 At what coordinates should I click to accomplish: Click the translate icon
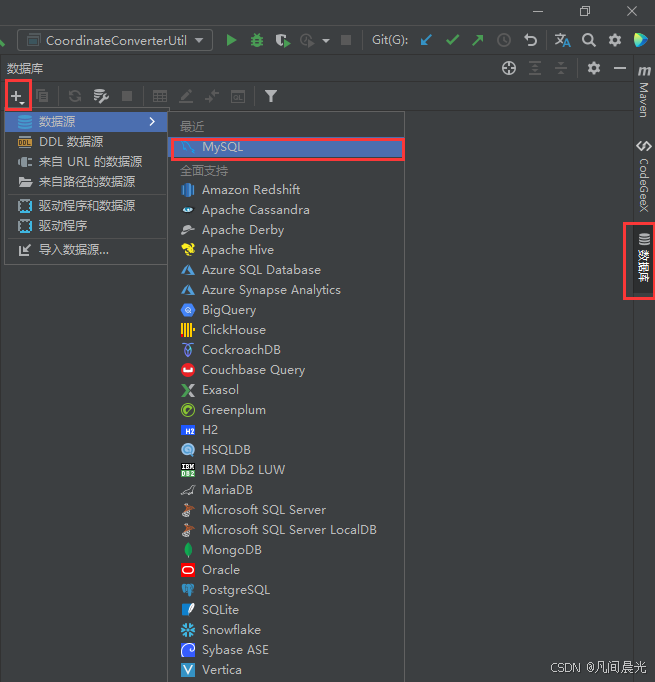point(562,40)
